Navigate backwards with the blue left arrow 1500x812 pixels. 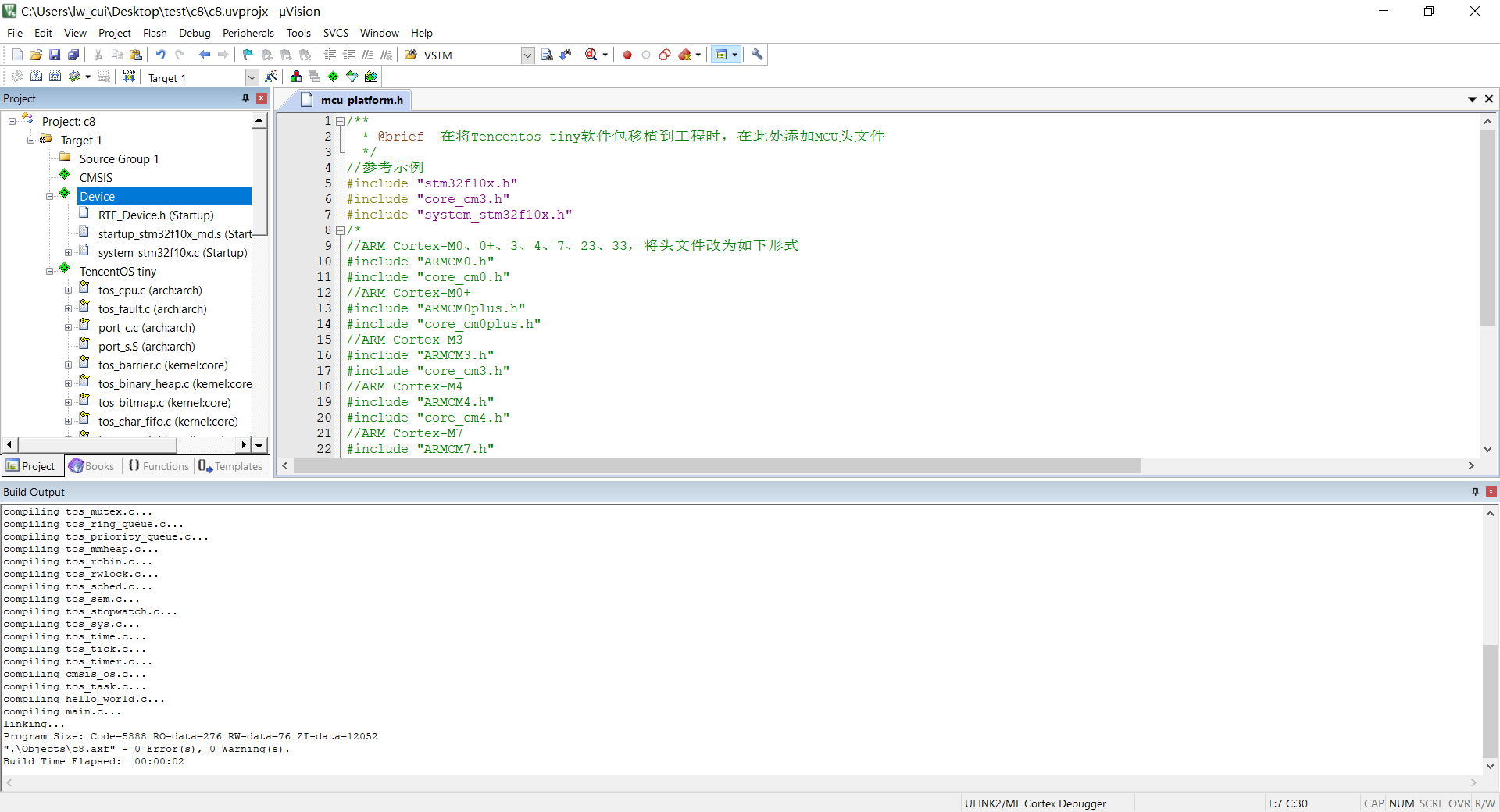[x=205, y=55]
